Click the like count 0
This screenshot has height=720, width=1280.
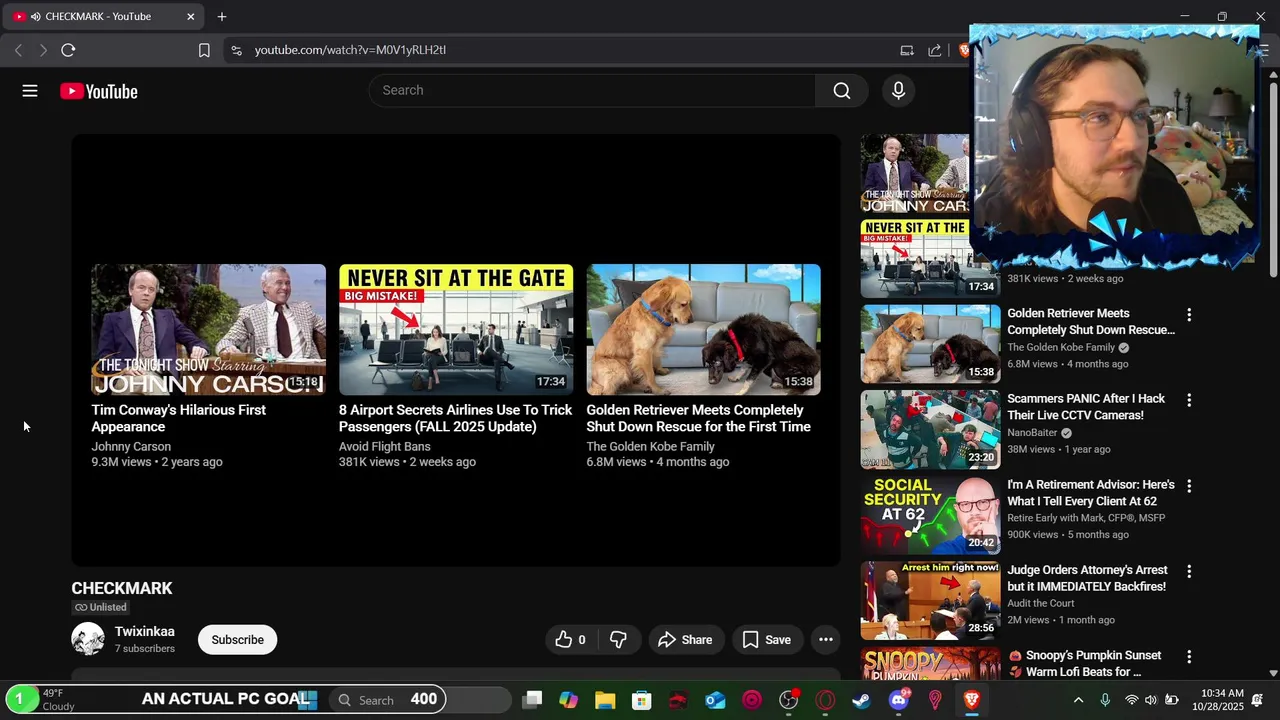(582, 640)
